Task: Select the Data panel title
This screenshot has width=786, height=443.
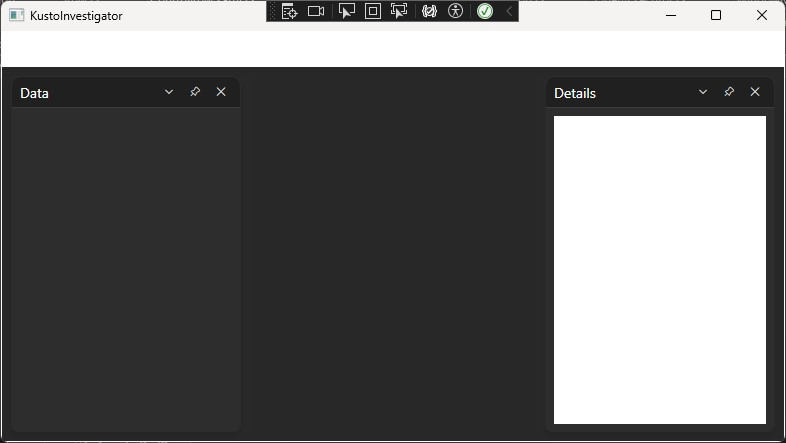Action: (35, 93)
